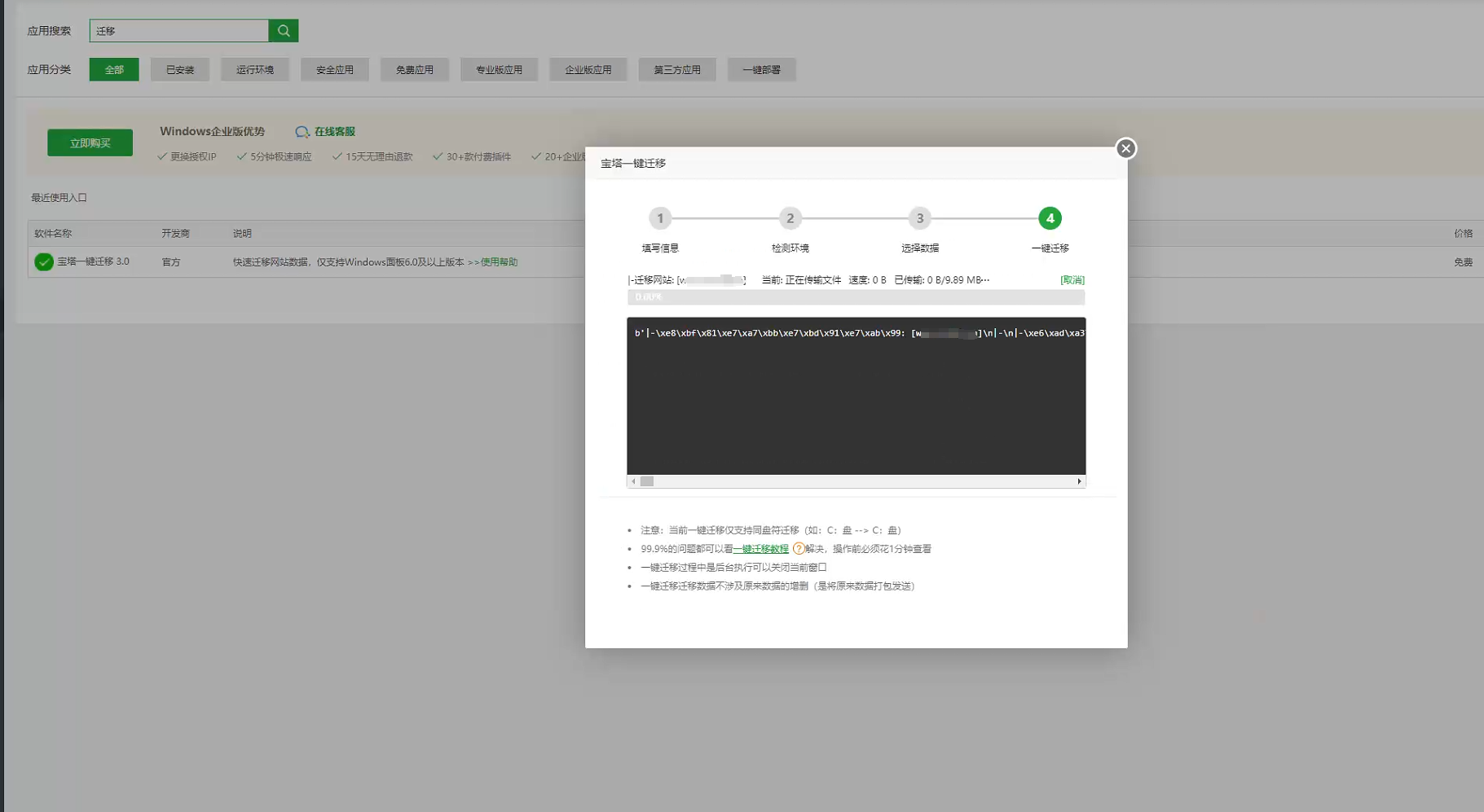Click the 最近使用入口 label
Screen dimensions: 1484x812
(x=59, y=198)
